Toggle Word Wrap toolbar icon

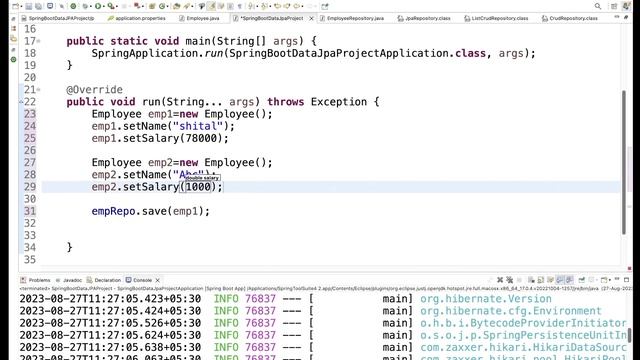tap(221, 7)
